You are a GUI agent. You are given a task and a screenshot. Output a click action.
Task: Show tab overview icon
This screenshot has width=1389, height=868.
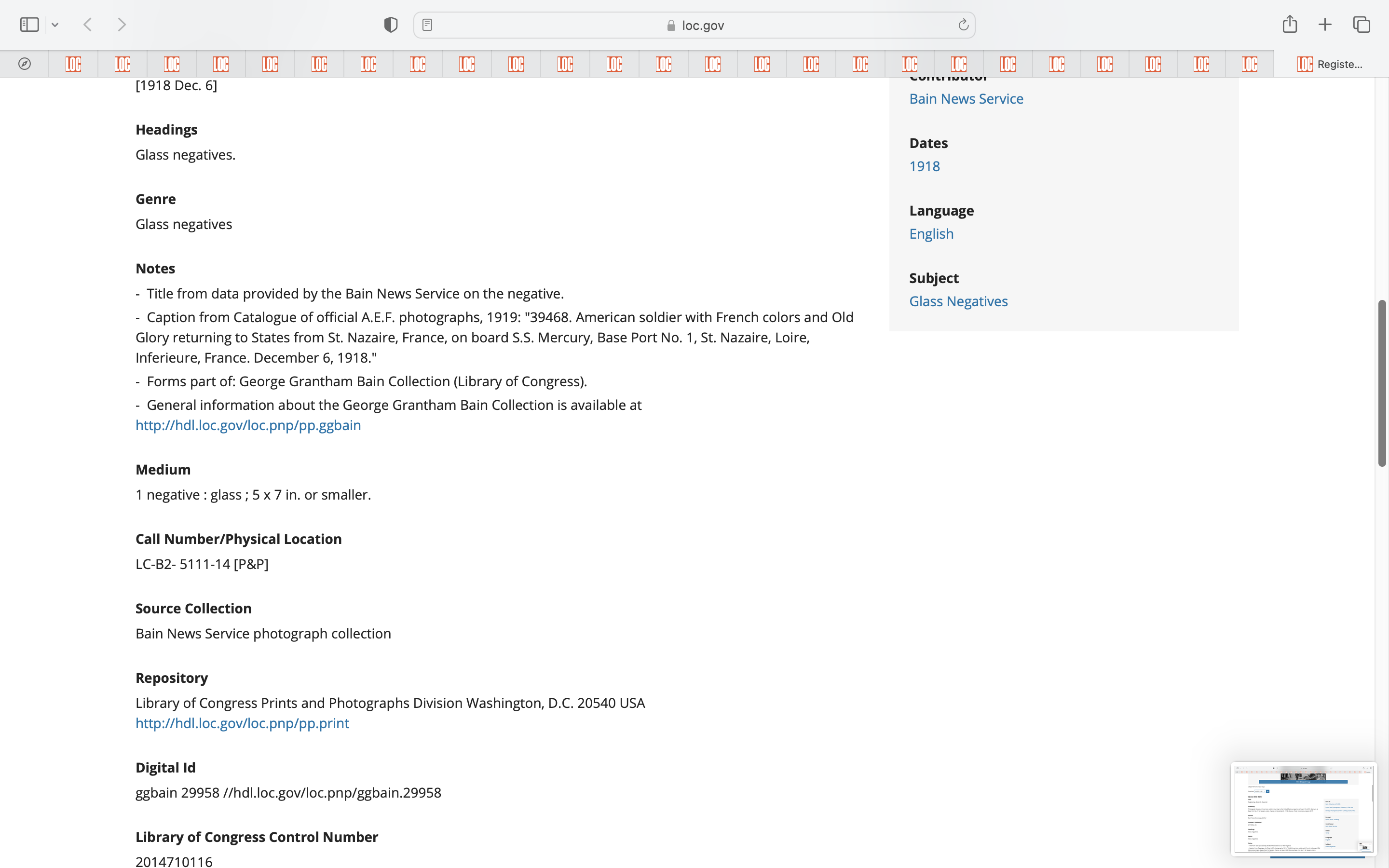pyautogui.click(x=1362, y=25)
